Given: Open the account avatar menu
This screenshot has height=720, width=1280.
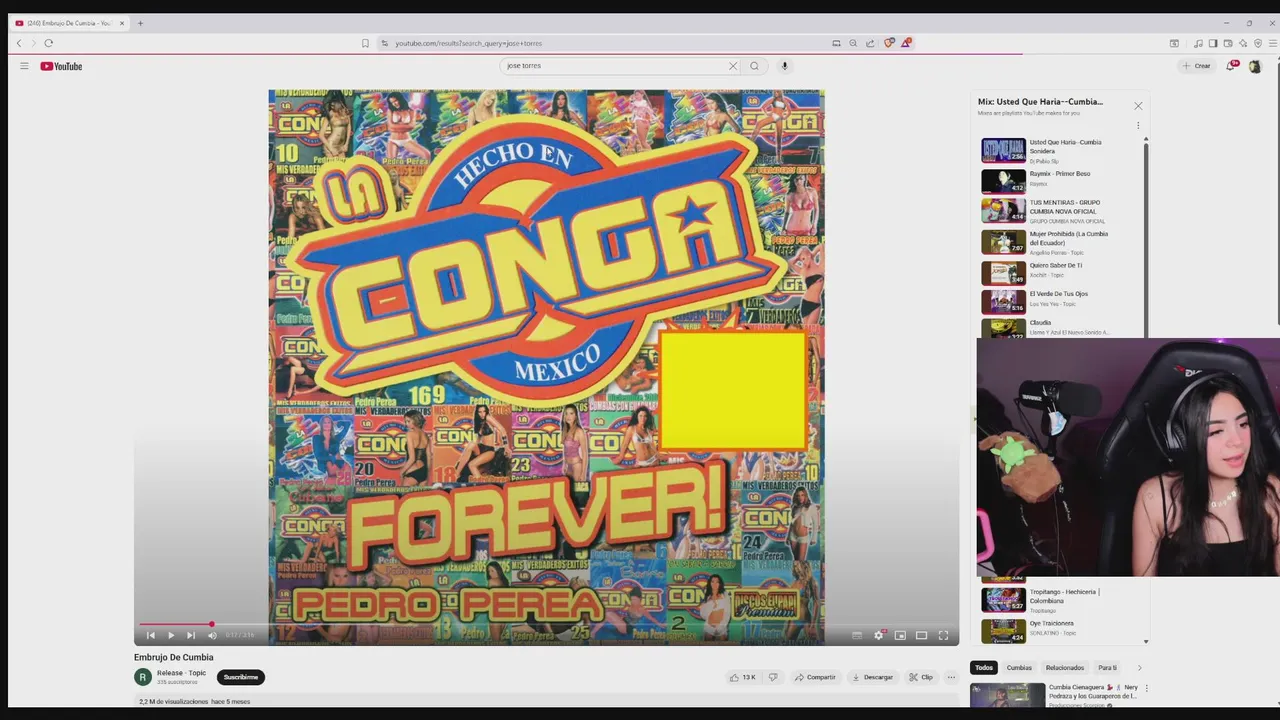Looking at the screenshot, I should click(x=1255, y=66).
